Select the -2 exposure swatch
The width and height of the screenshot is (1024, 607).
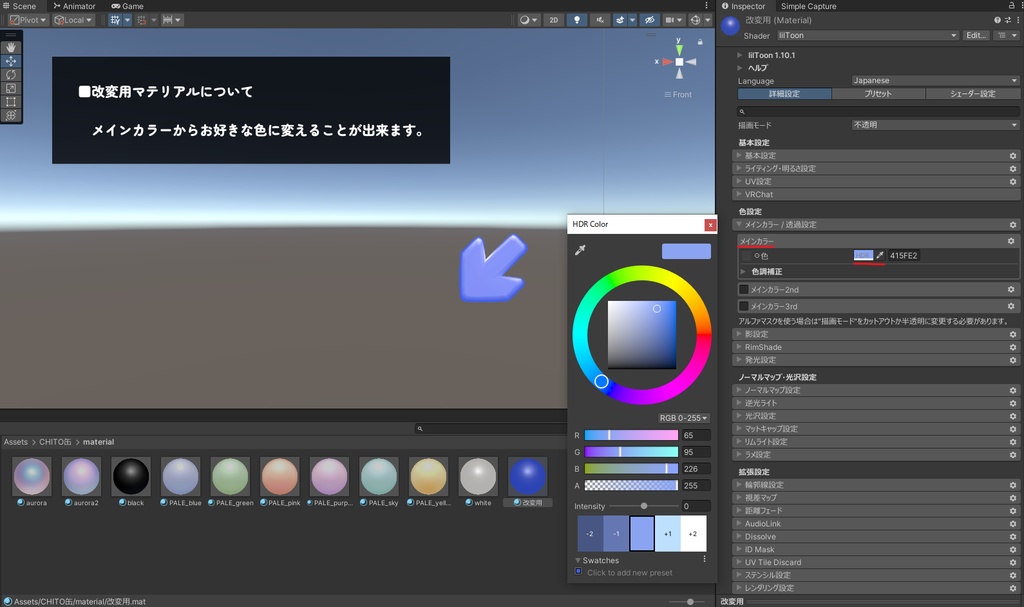[x=590, y=533]
